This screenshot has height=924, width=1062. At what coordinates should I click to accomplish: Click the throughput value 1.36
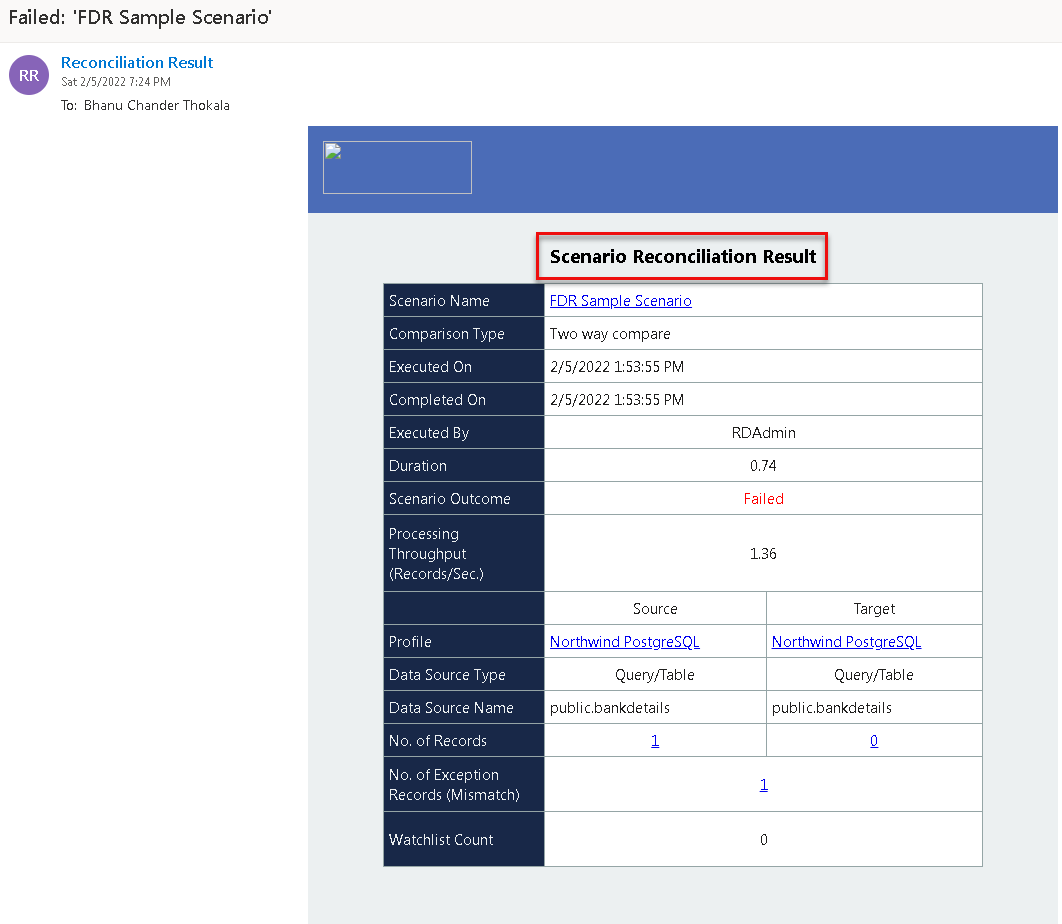pyautogui.click(x=763, y=553)
